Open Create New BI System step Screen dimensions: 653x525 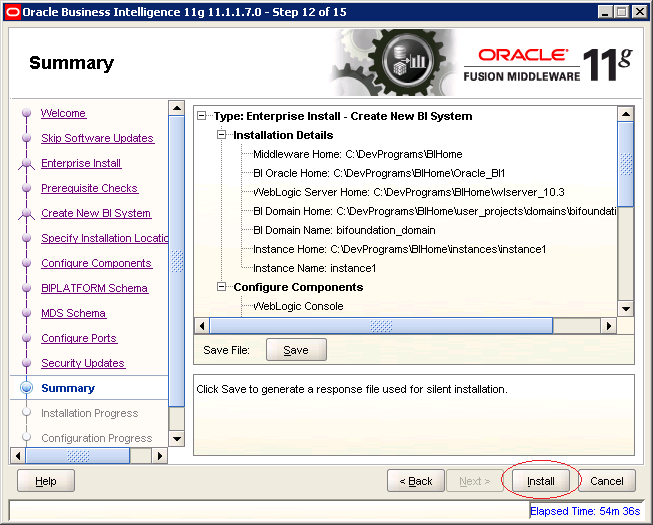[96, 213]
